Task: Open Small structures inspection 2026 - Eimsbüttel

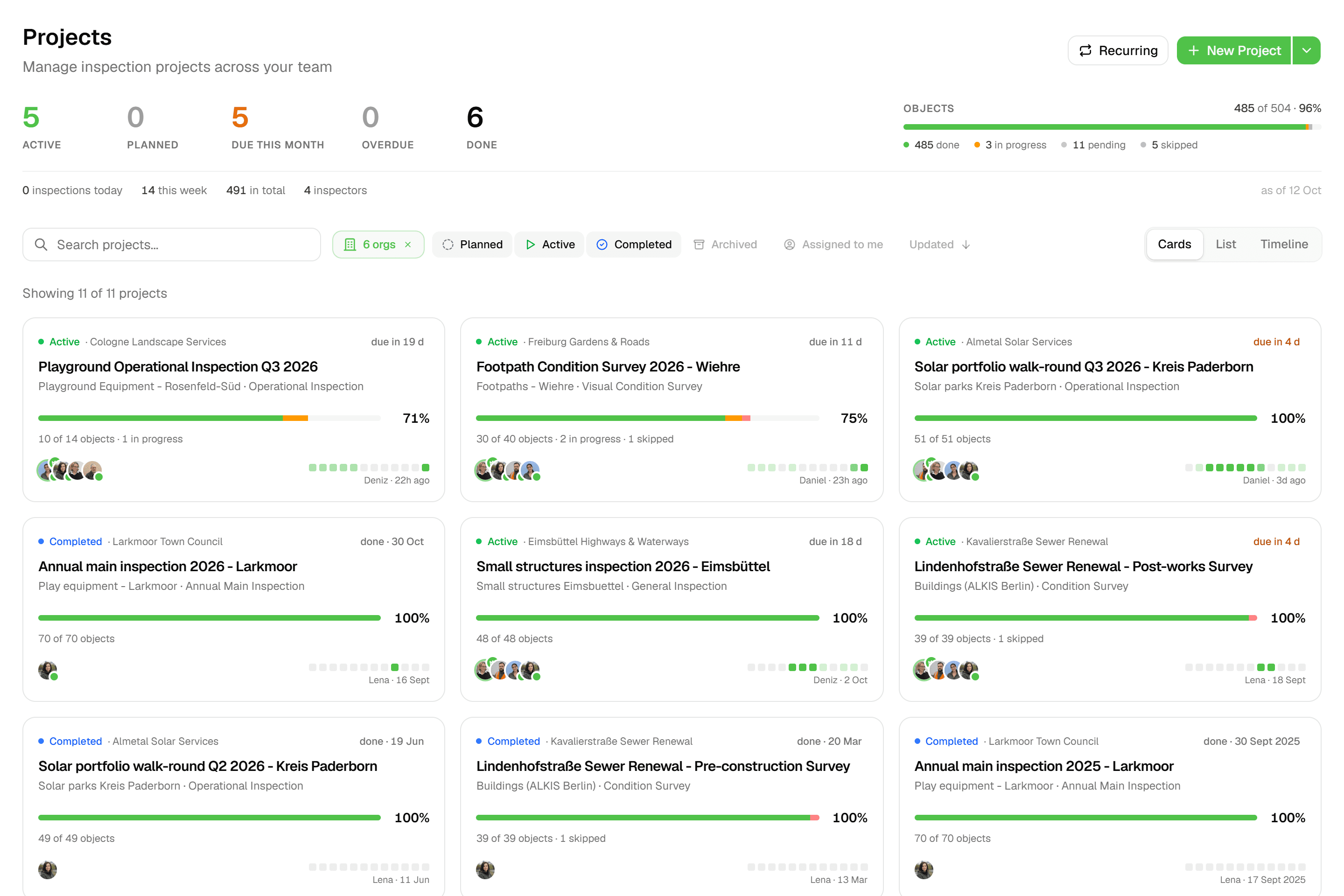Action: point(623,566)
